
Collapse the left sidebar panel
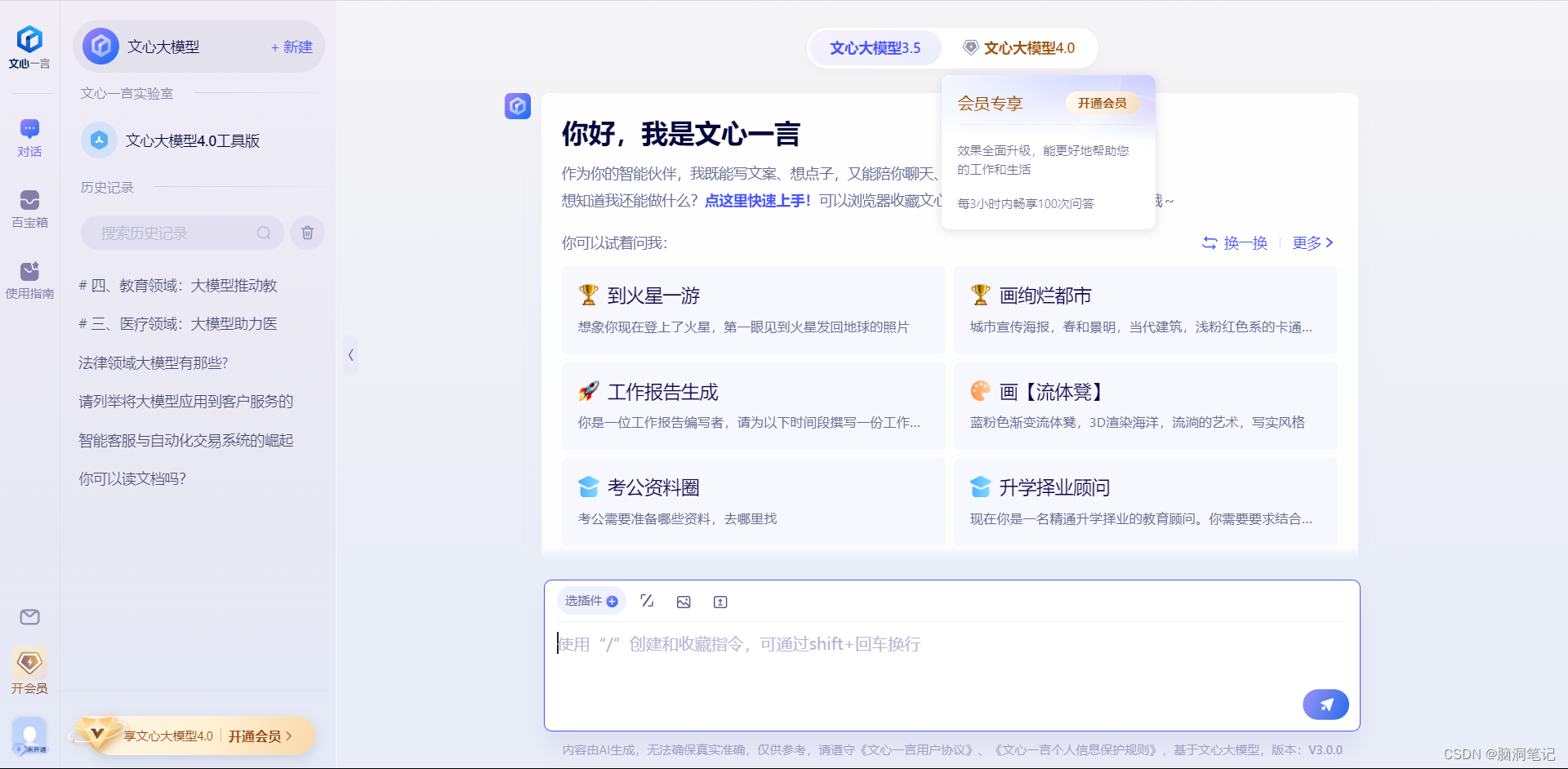point(350,355)
